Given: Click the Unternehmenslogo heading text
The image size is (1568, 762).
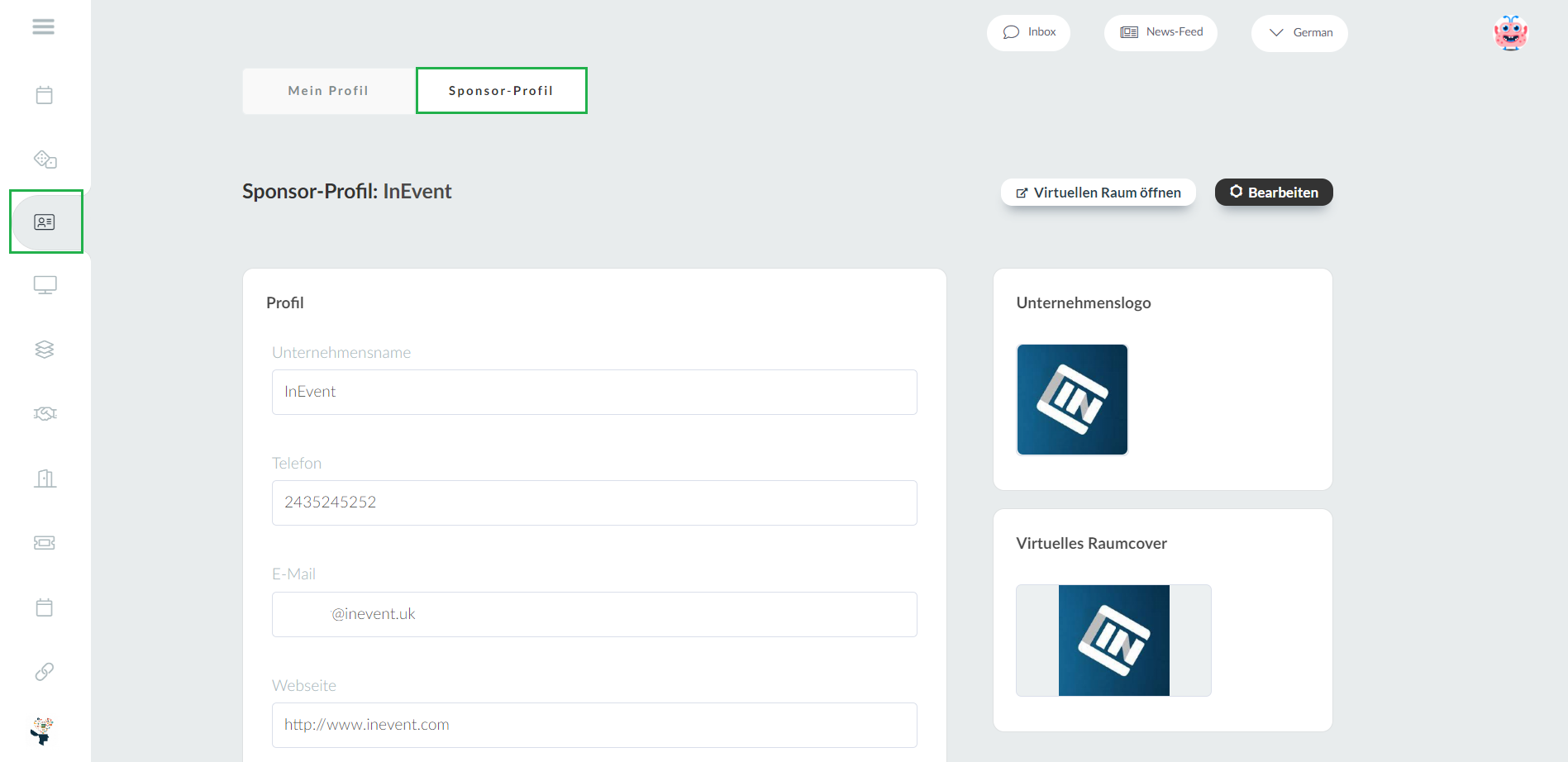Looking at the screenshot, I should [1084, 303].
